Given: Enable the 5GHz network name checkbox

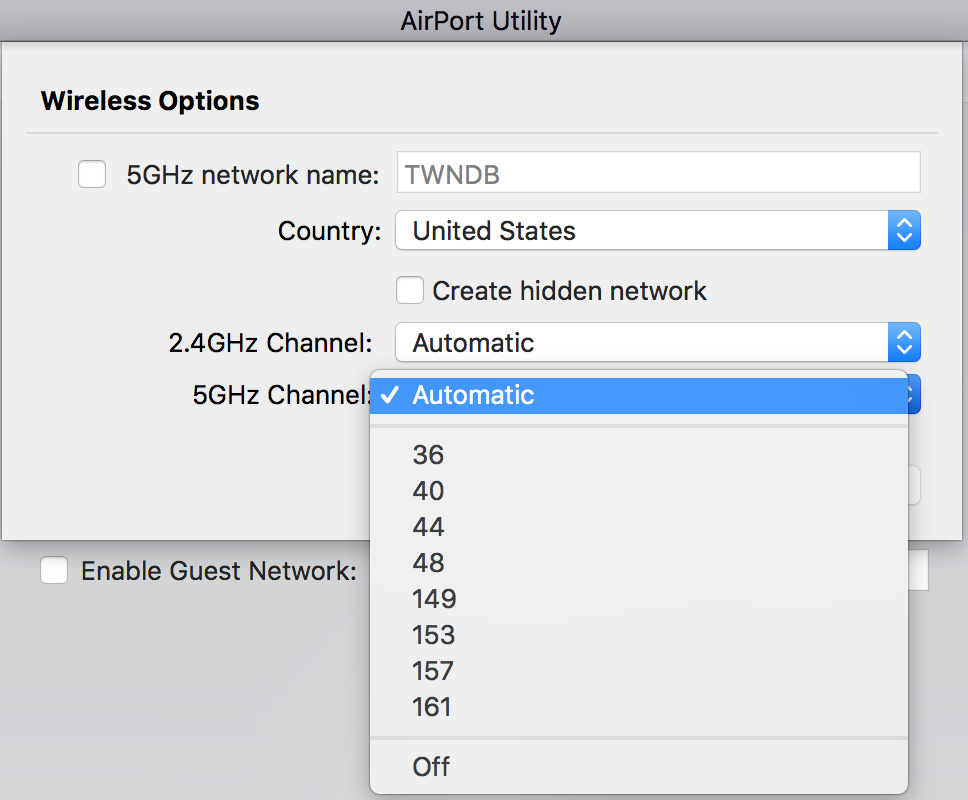Looking at the screenshot, I should pos(92,175).
